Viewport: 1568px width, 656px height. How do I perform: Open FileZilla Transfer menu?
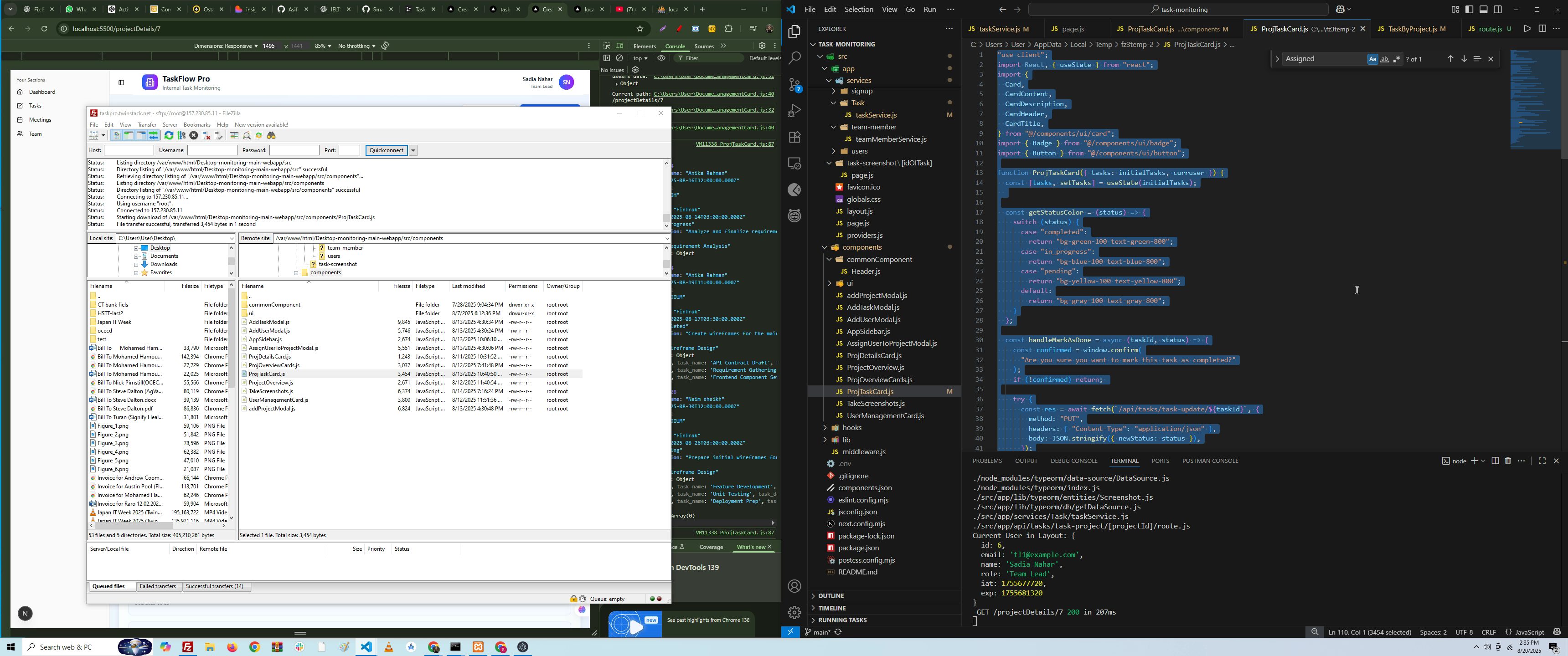tap(147, 125)
